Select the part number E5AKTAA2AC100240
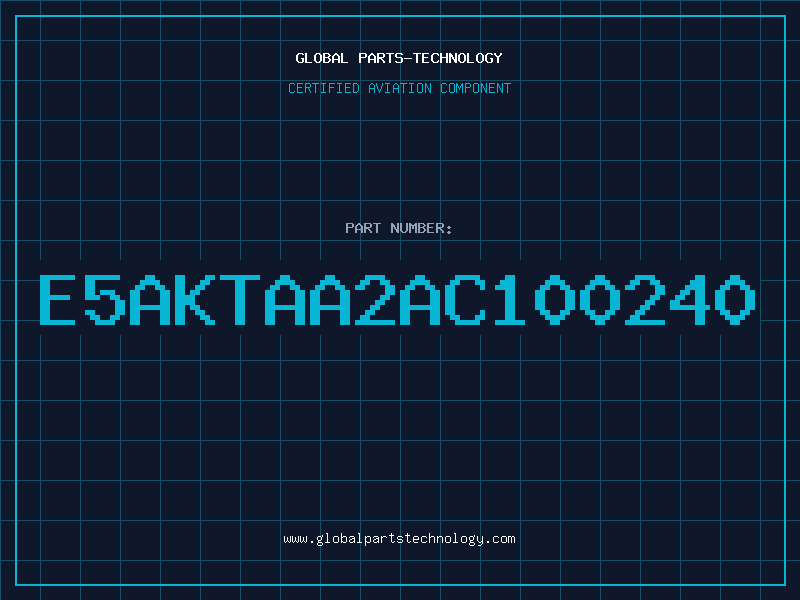 (397, 299)
